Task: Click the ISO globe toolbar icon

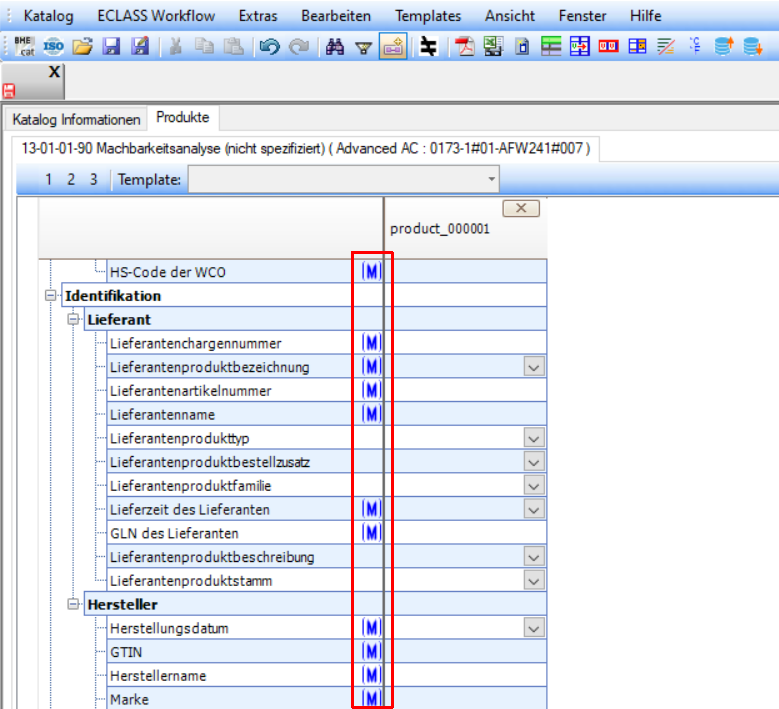Action: coord(54,47)
